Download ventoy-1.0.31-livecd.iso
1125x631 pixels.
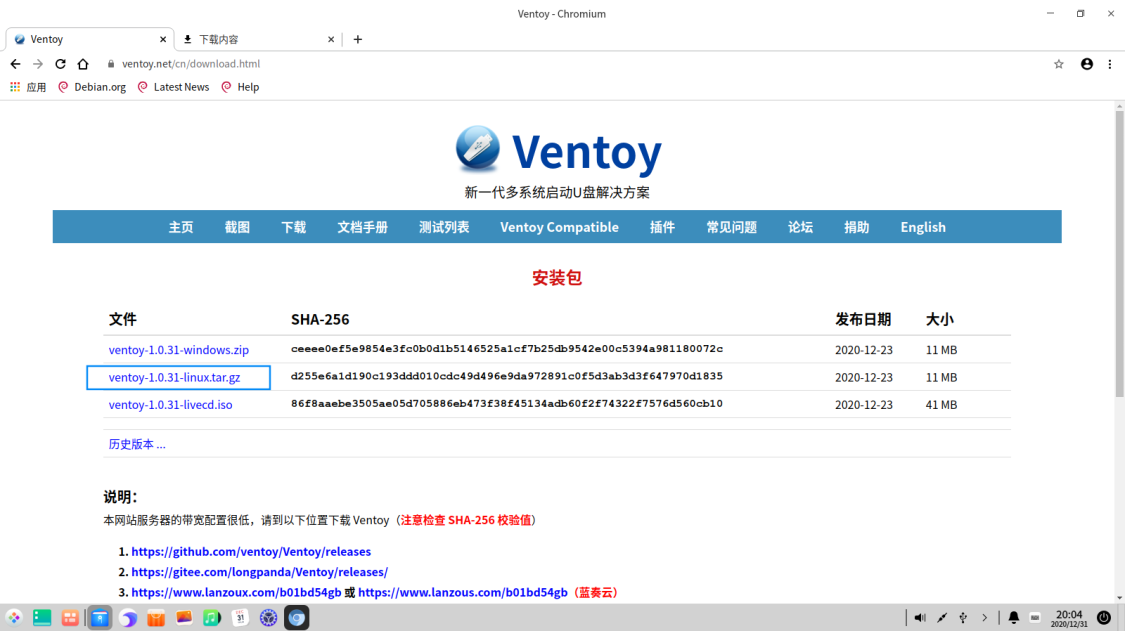tap(170, 404)
